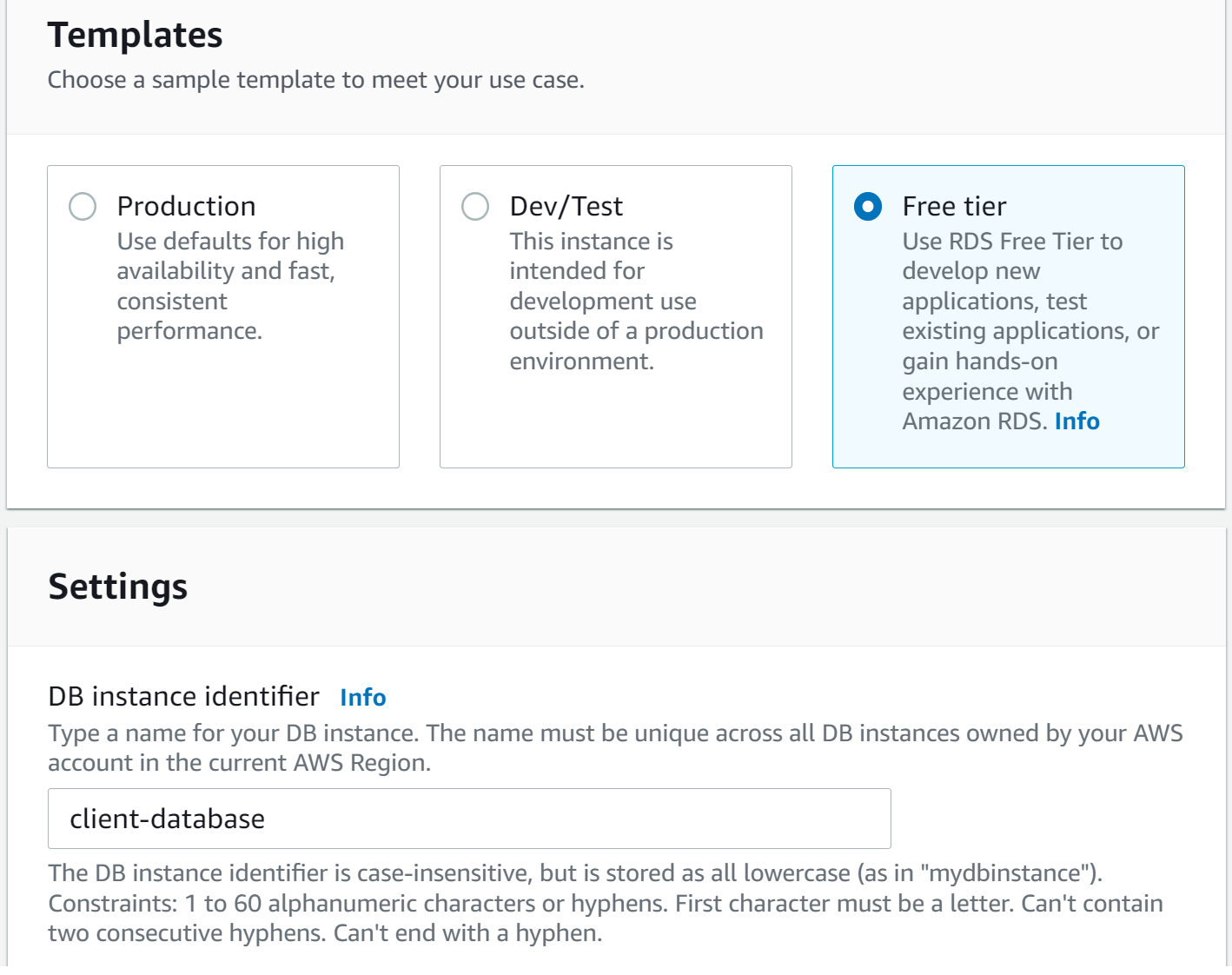Click the Dev/Test card title
Screen dimensions: 1232x975
[x=566, y=207]
